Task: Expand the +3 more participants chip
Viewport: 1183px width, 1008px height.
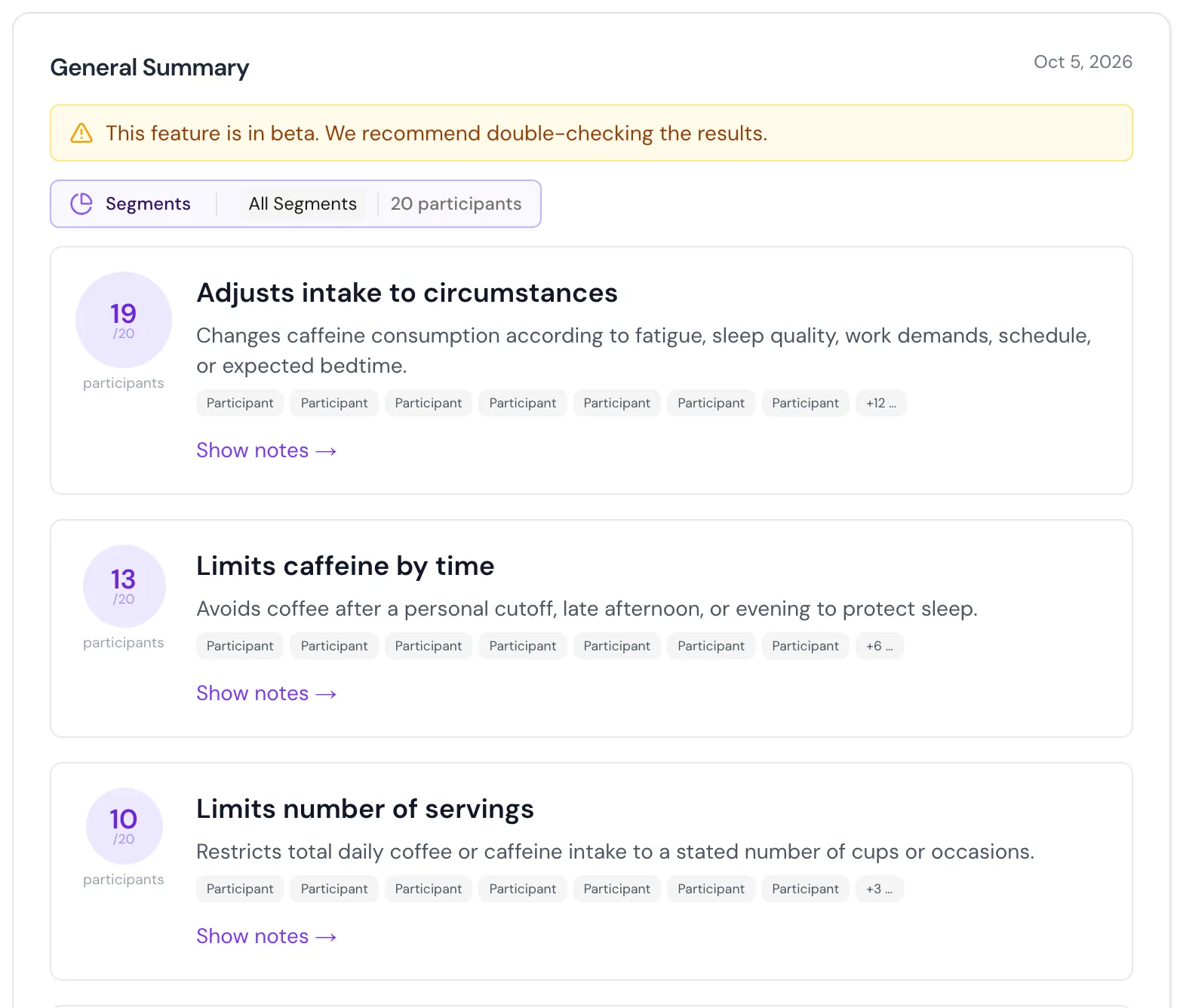Action: click(880, 889)
